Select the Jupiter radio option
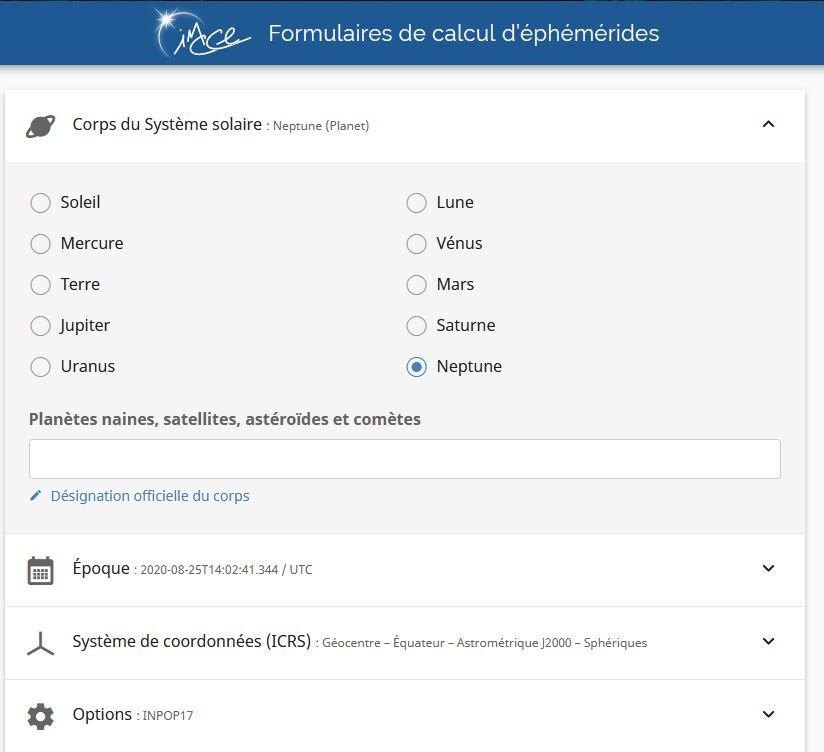Image resolution: width=824 pixels, height=752 pixels. click(40, 326)
